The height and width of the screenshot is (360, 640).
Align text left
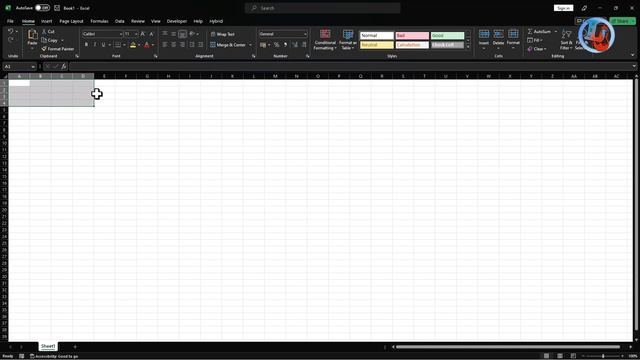tap(165, 45)
